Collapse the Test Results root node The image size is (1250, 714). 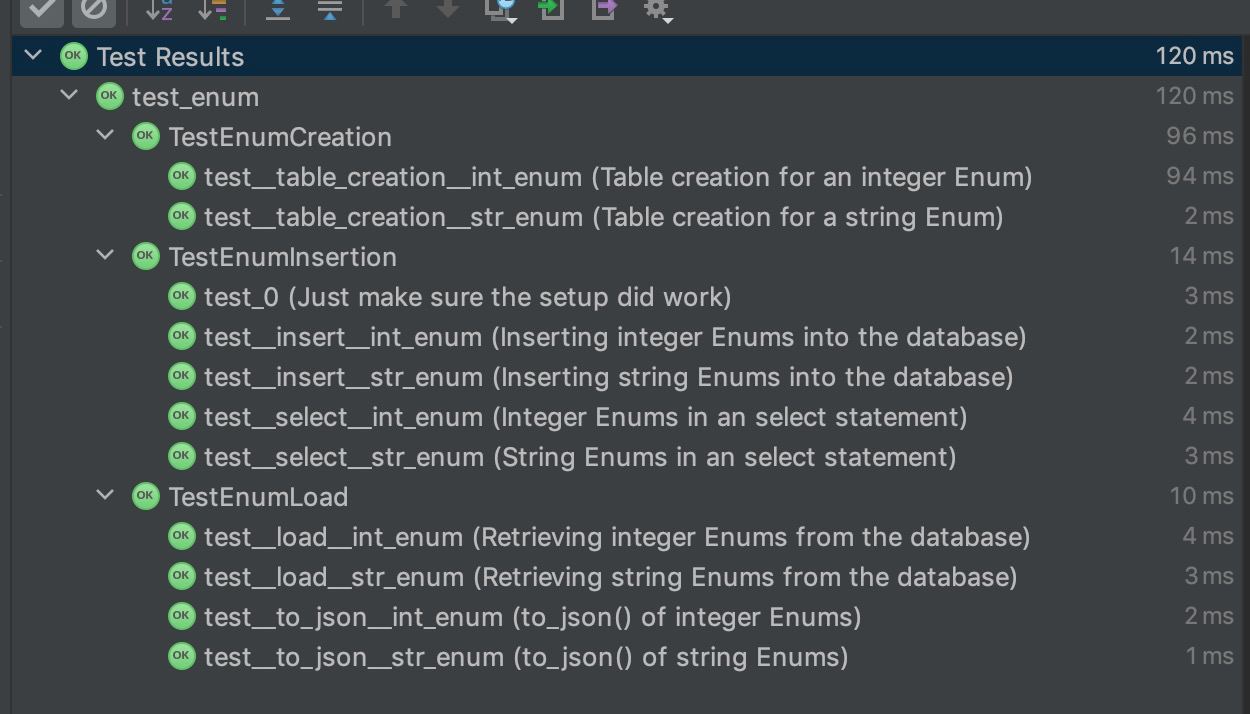(x=33, y=56)
